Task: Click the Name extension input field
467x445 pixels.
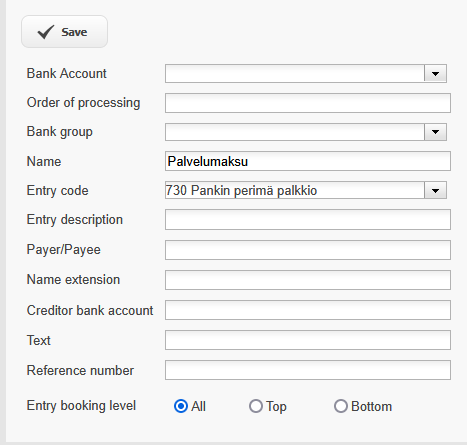Action: 308,280
